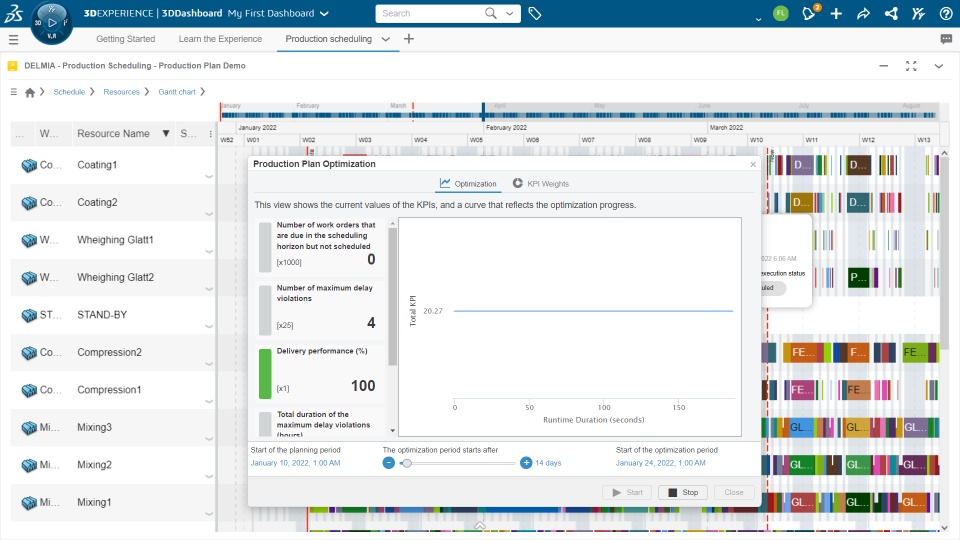Click the plus add icon in top bar
This screenshot has height=540, width=960.
click(x=836, y=13)
